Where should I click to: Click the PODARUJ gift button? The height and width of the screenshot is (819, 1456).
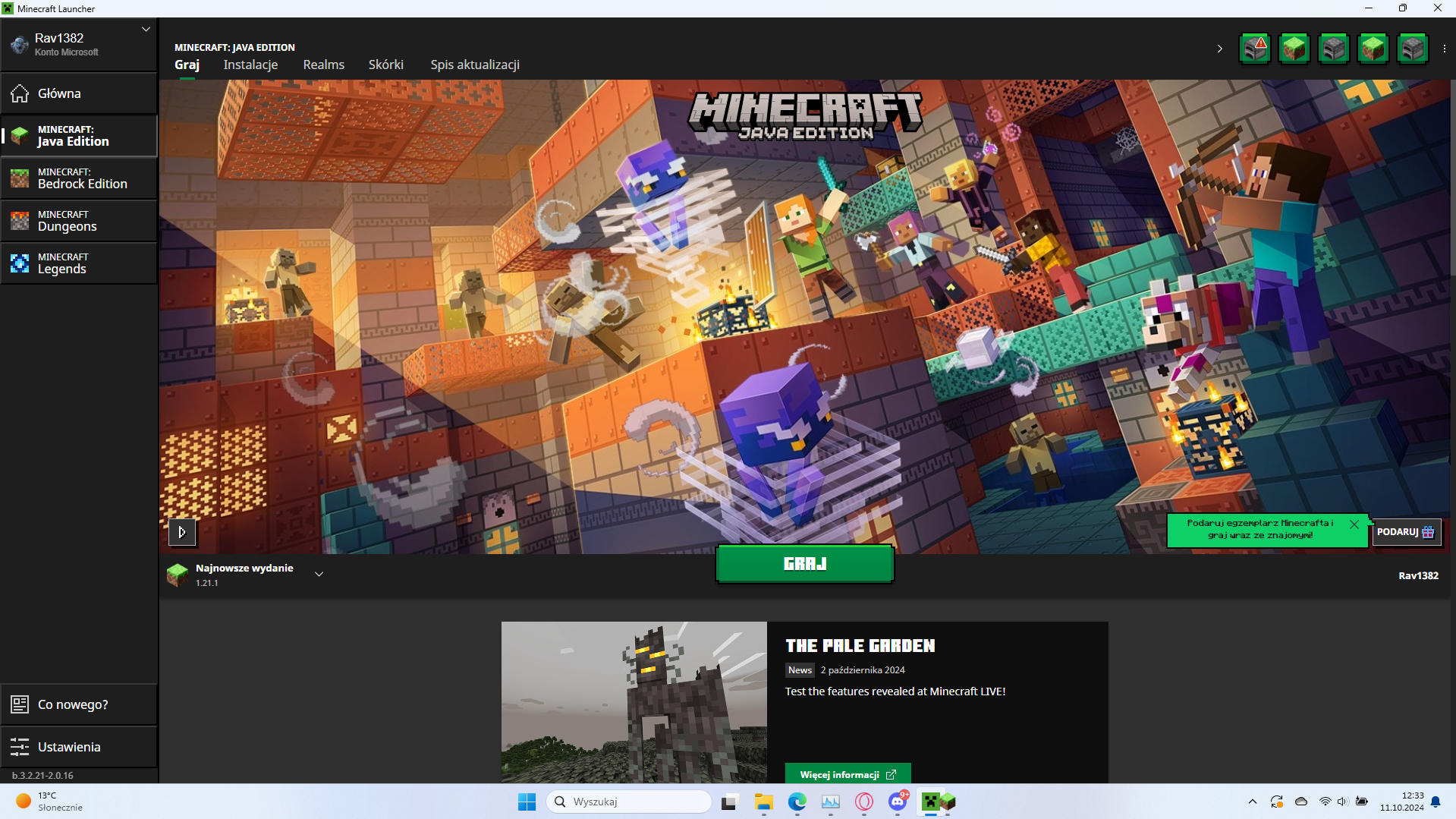tap(1406, 532)
